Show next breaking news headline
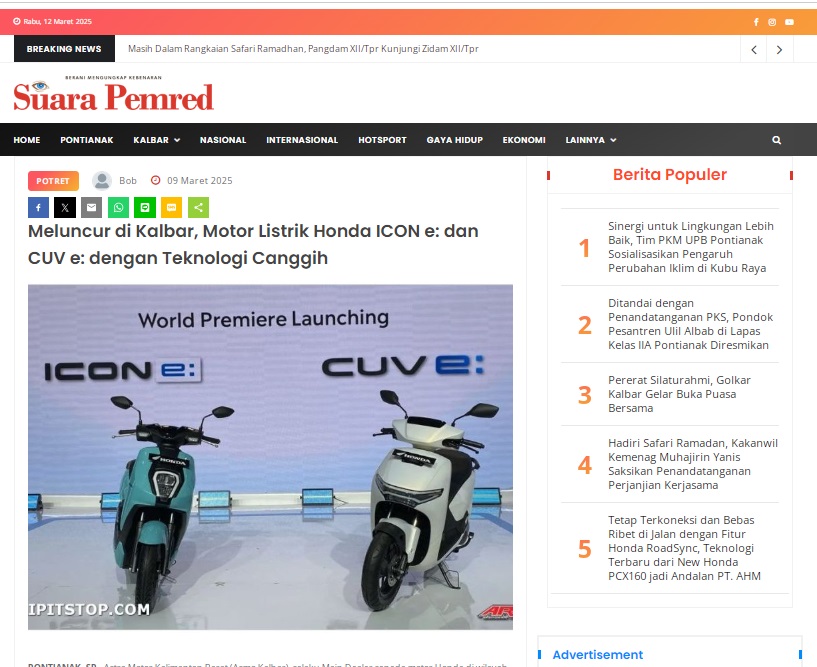Viewport: 817px width, 667px height. (x=779, y=50)
